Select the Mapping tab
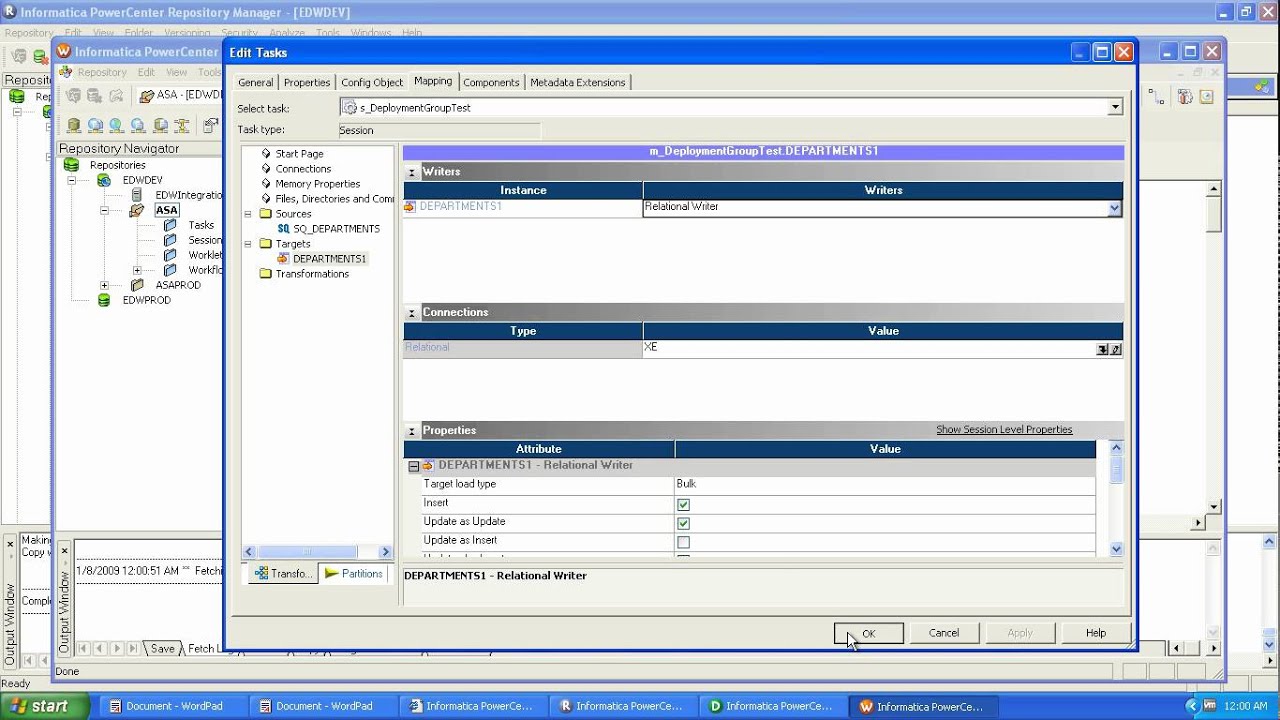 [433, 81]
